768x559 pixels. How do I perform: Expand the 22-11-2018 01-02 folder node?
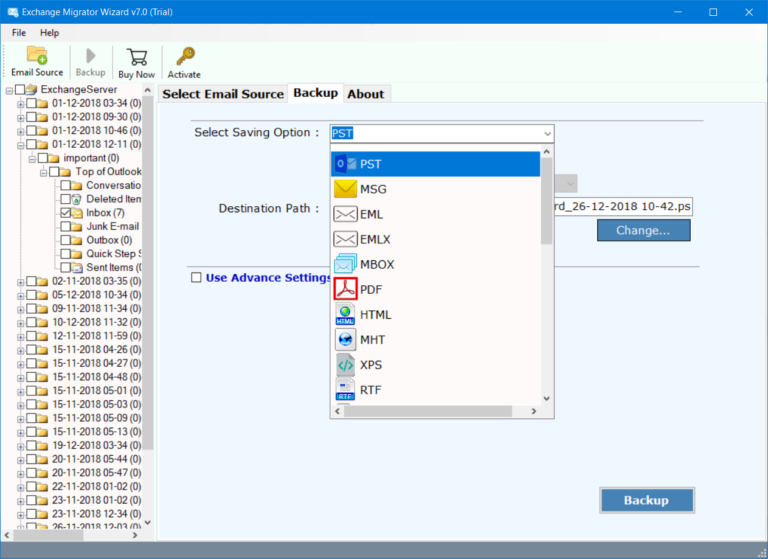point(21,487)
